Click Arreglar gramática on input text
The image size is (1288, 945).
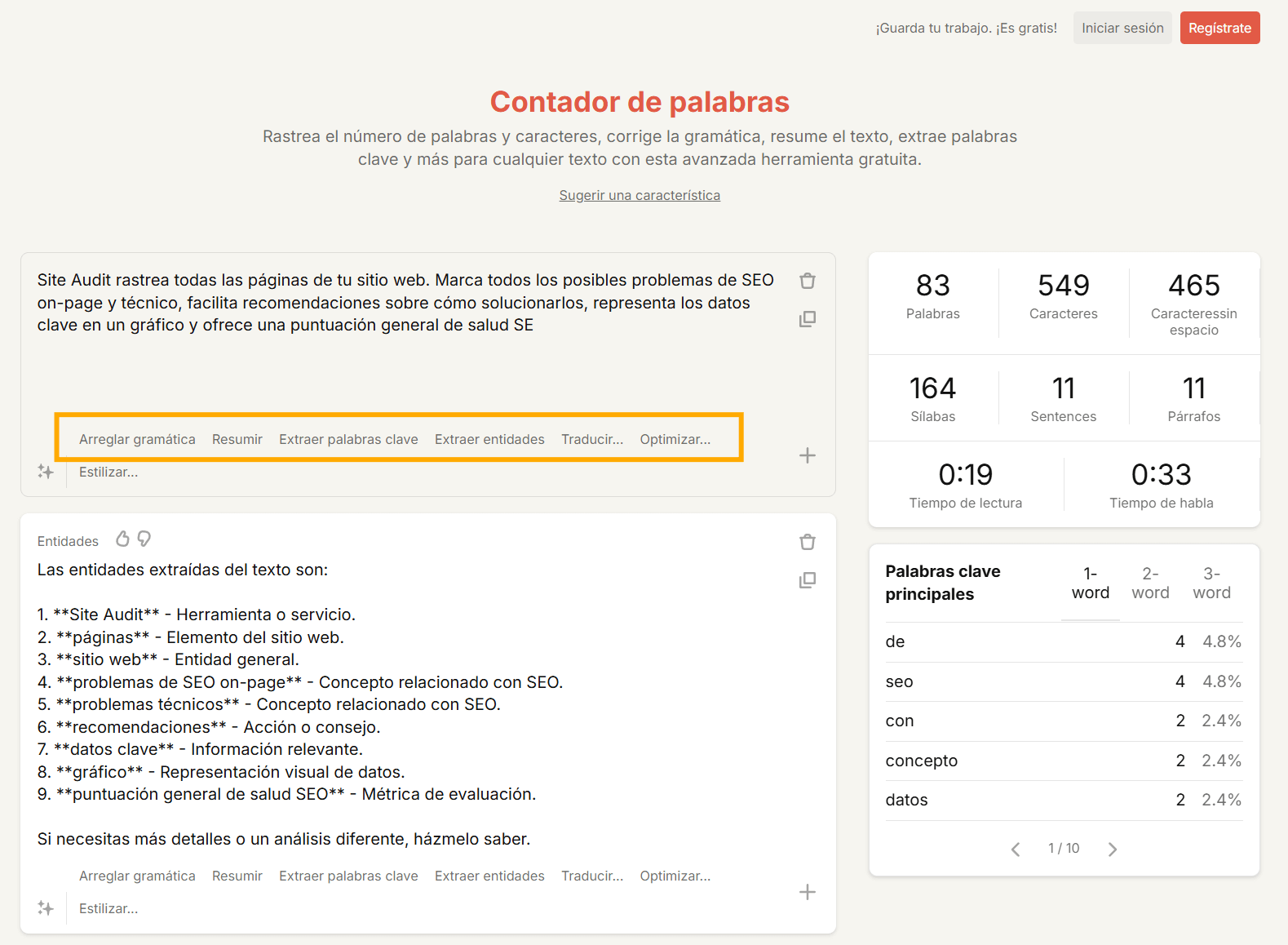click(x=137, y=439)
